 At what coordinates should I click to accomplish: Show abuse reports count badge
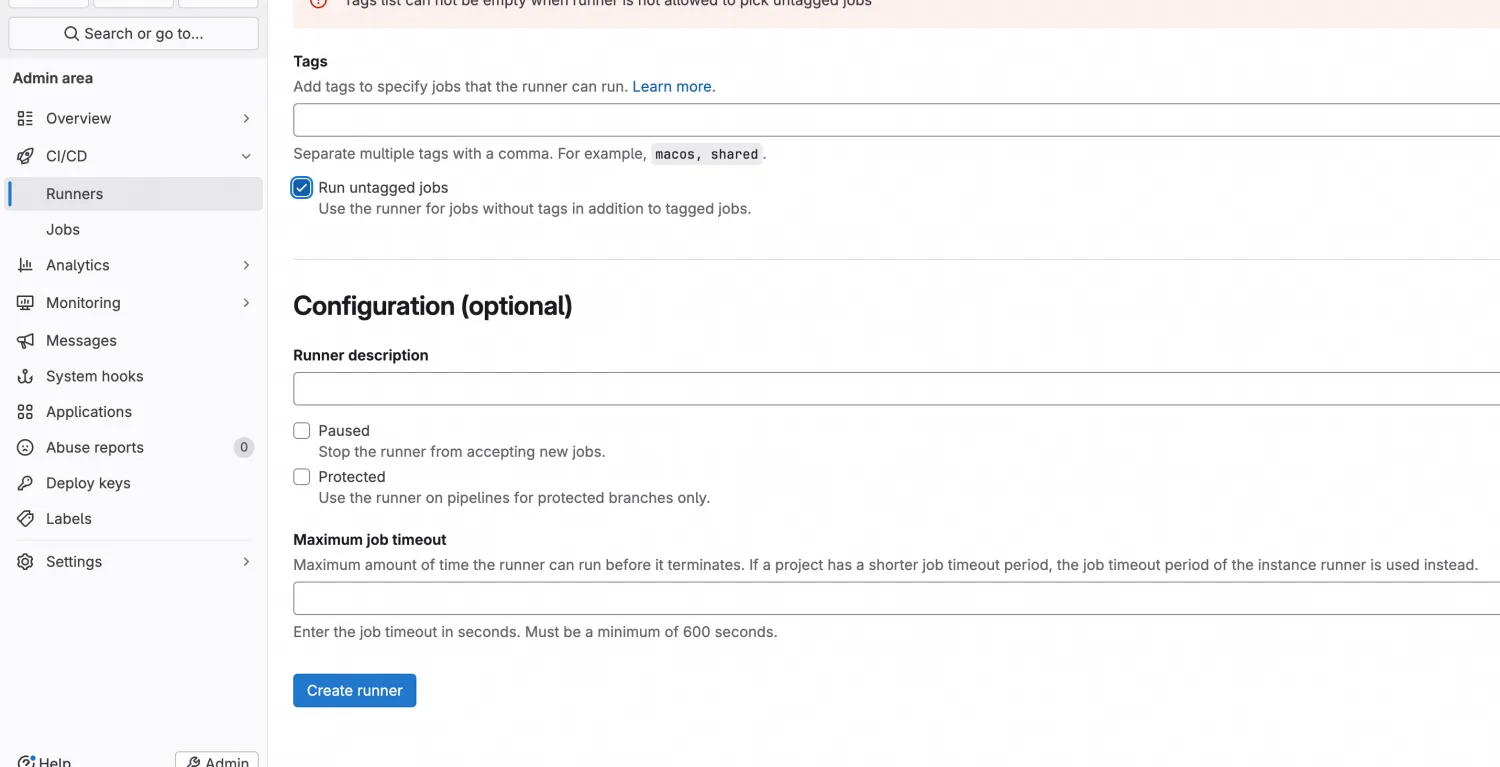click(x=243, y=447)
